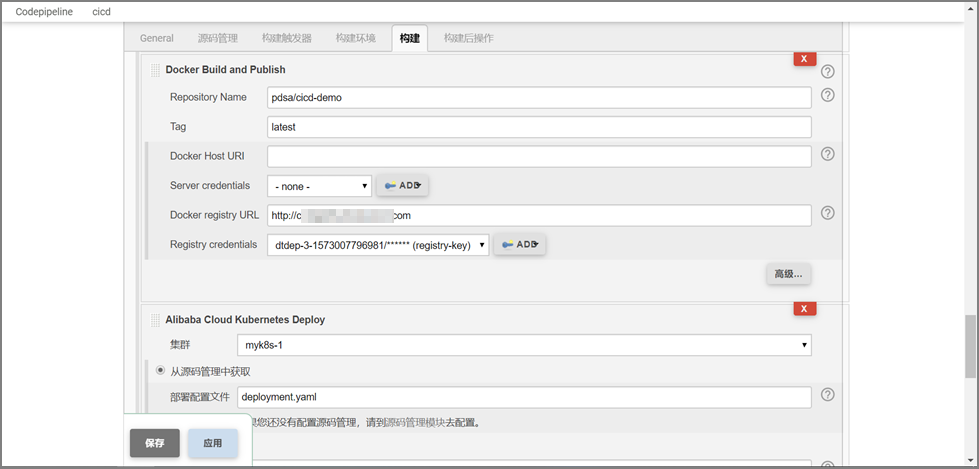Save the configuration with 保存

click(155, 443)
